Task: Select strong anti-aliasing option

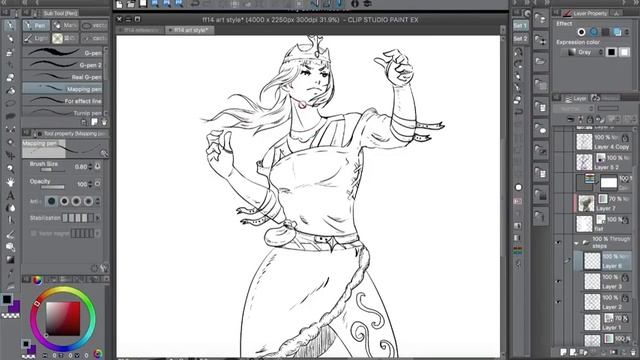Action: (x=88, y=201)
